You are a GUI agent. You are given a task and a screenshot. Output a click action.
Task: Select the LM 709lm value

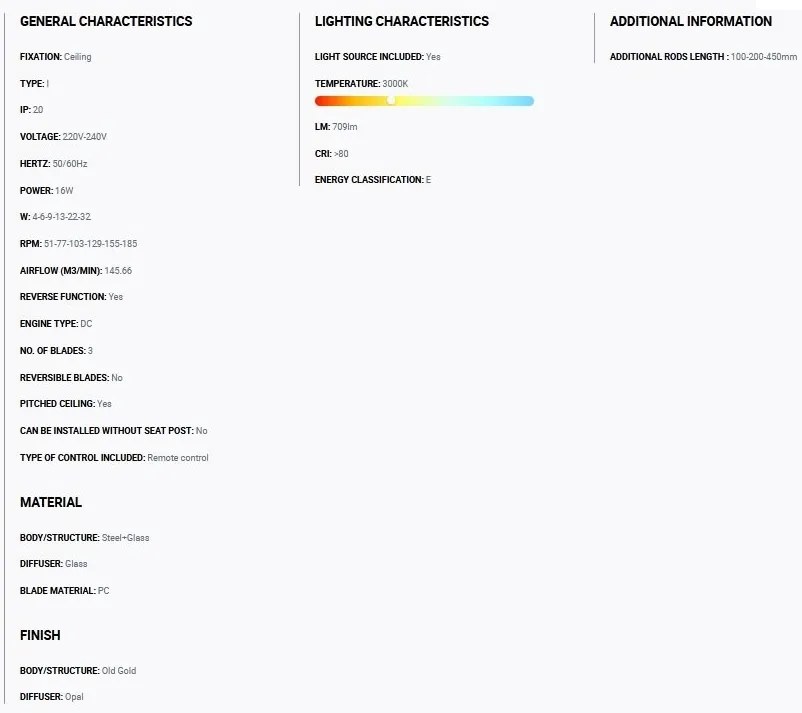[x=345, y=127]
